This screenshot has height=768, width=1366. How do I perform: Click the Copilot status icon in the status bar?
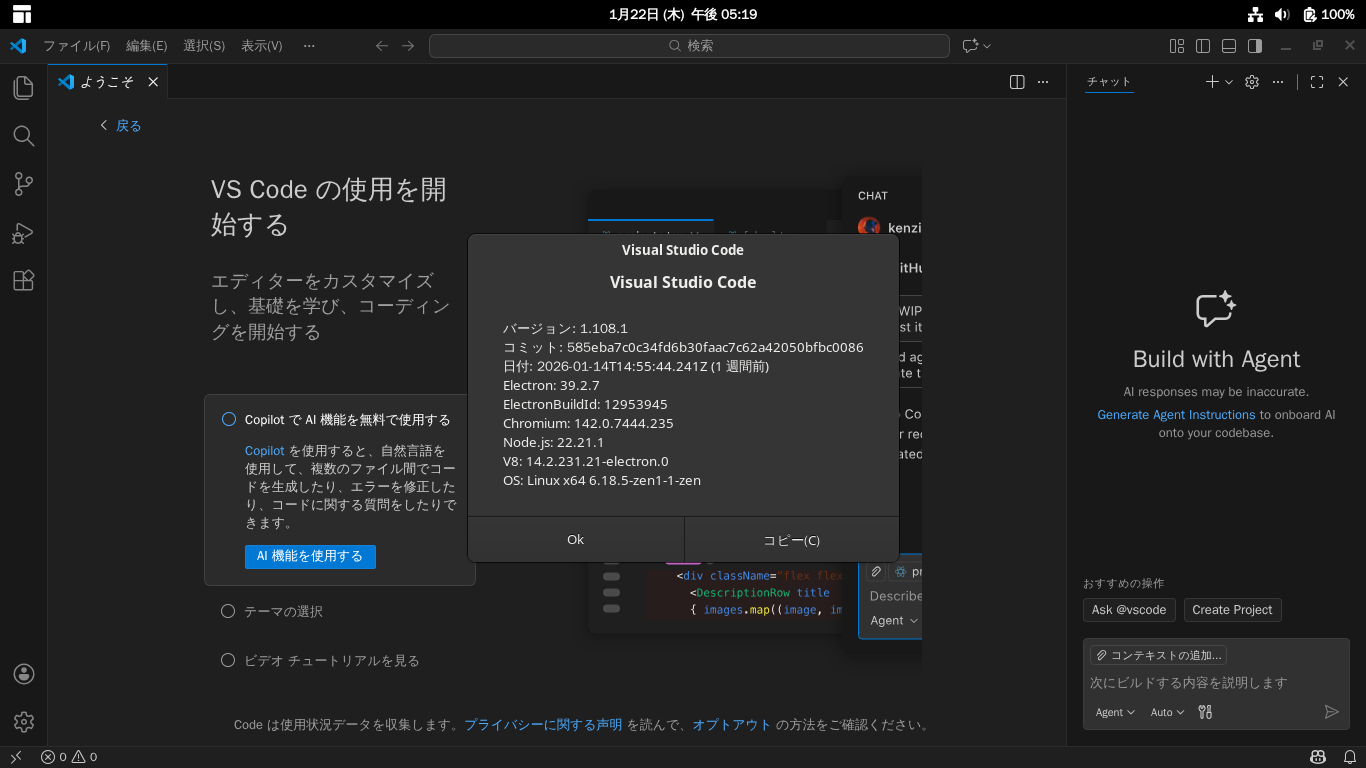coord(1318,757)
